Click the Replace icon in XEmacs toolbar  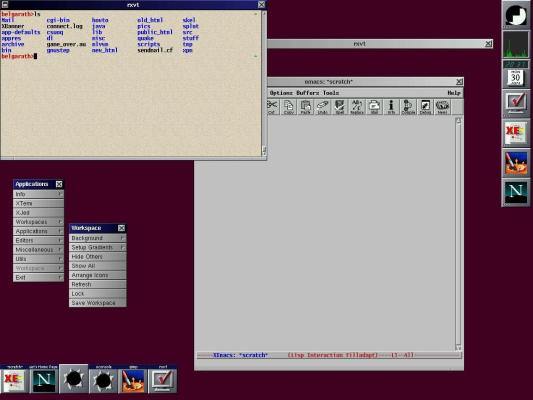[357, 107]
